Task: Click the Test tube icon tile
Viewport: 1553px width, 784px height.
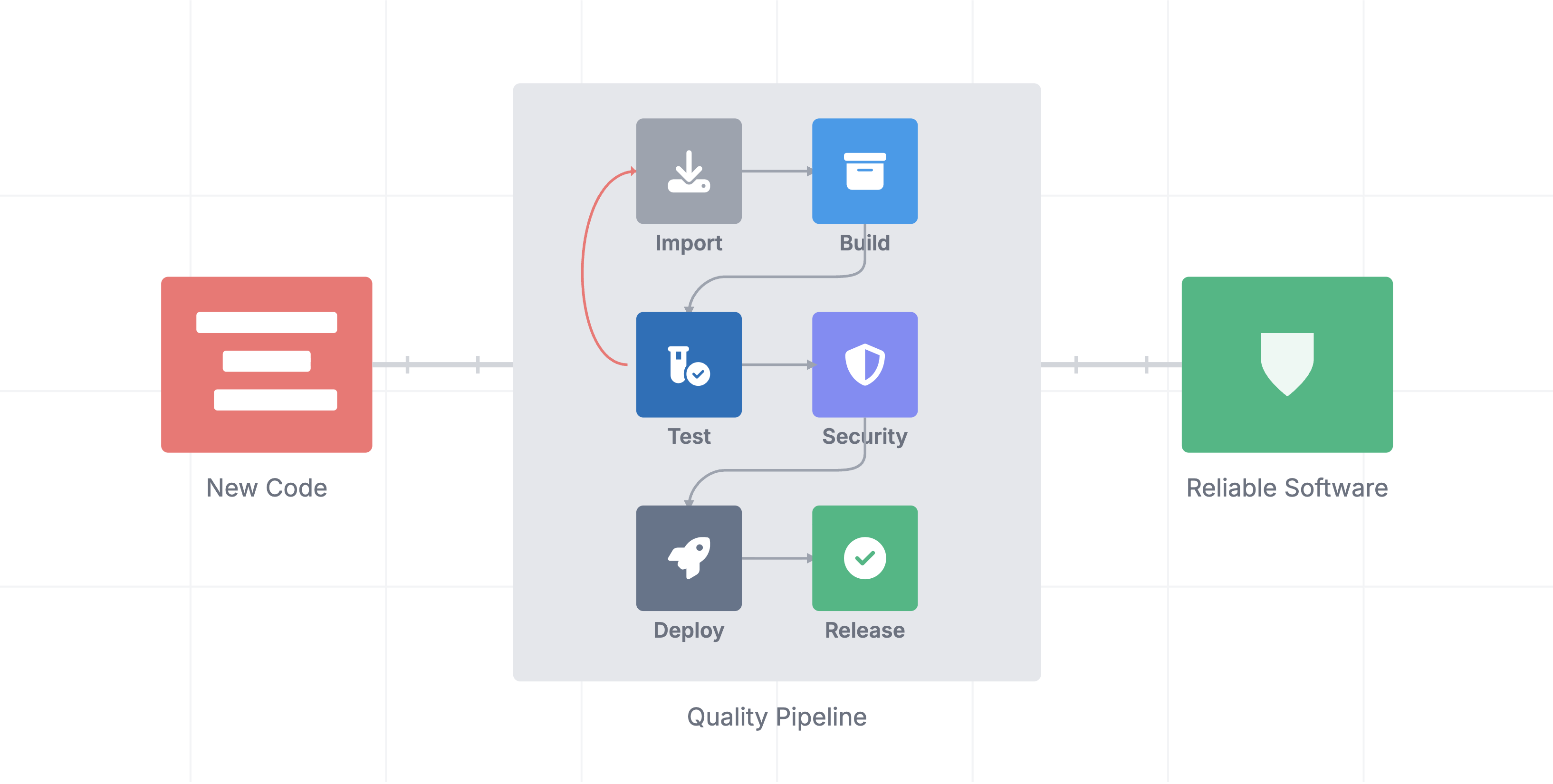Action: (689, 364)
